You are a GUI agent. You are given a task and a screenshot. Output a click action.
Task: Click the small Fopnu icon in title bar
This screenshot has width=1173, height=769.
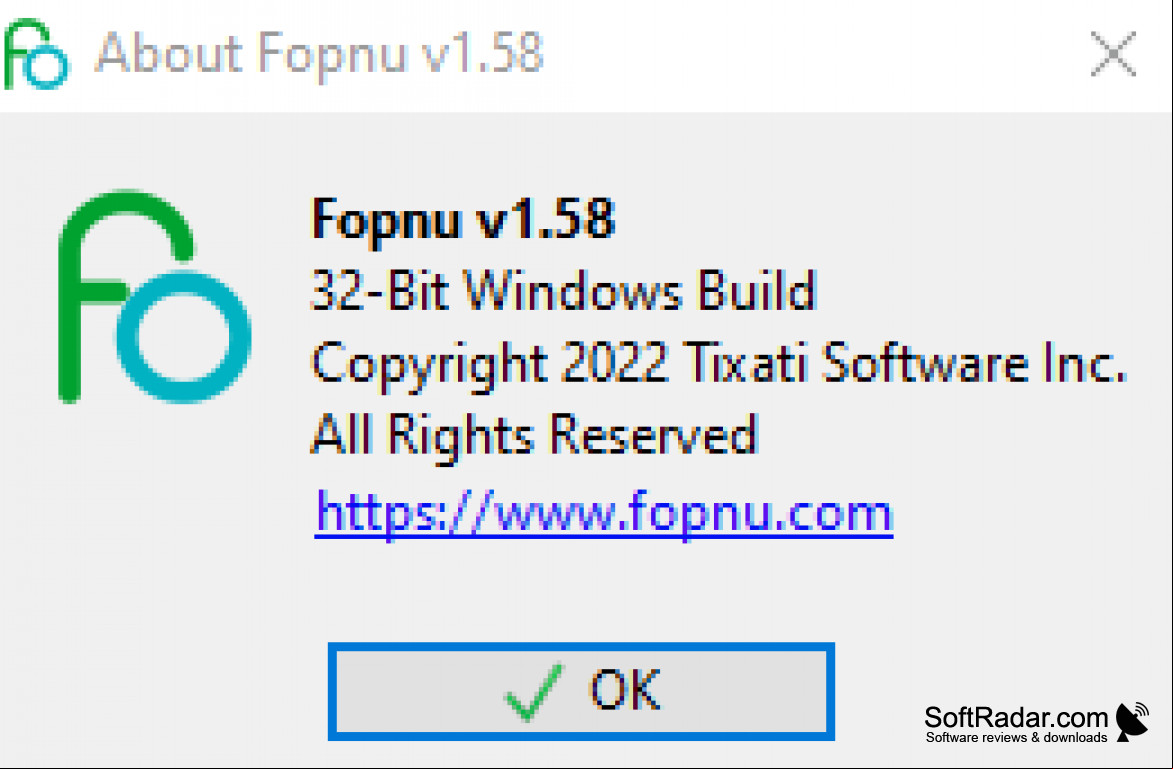point(36,54)
